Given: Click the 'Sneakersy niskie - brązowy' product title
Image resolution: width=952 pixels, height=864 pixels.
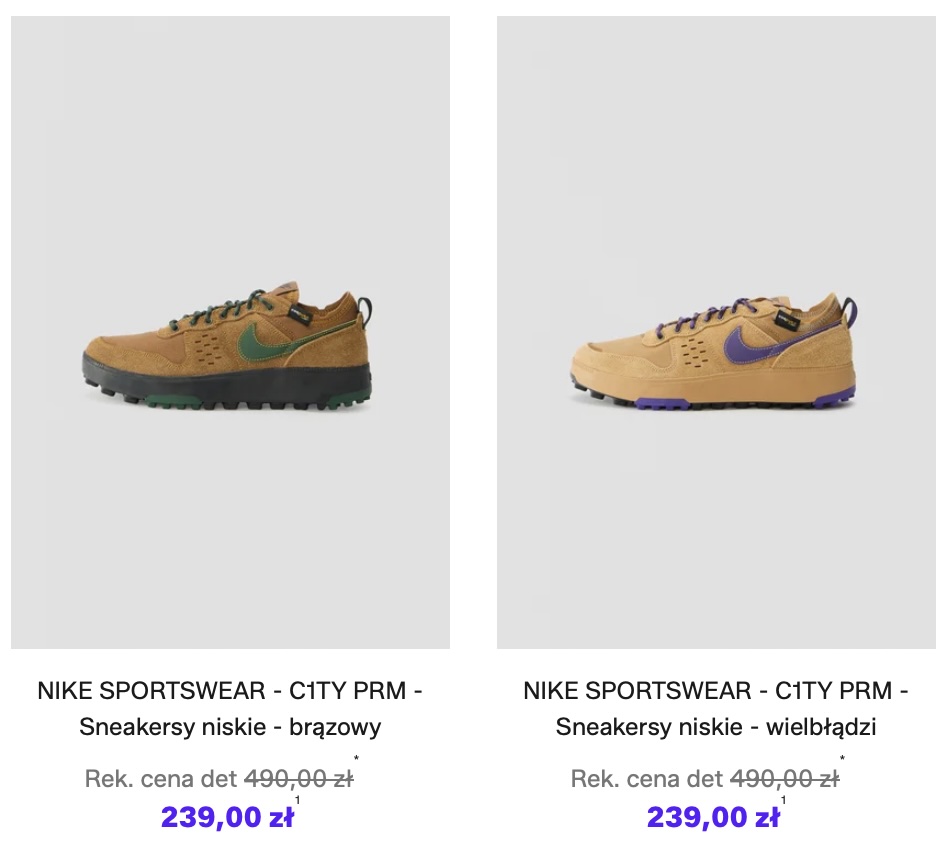Looking at the screenshot, I should tap(230, 727).
